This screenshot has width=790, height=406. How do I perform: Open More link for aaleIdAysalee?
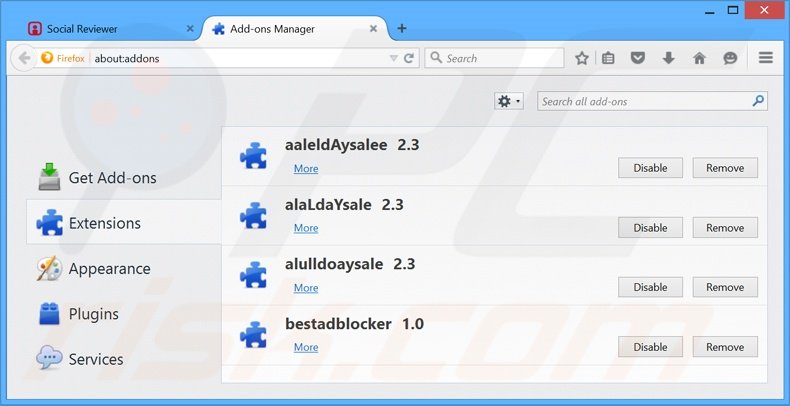[306, 169]
